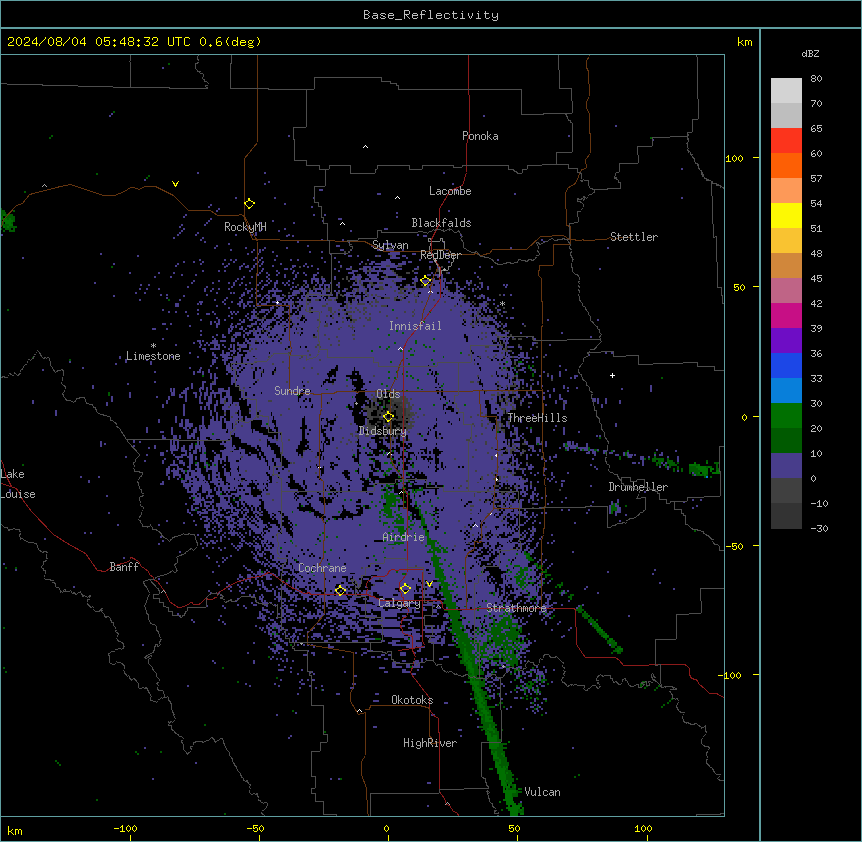Click the Airdrie city label
Viewport: 862px width, 842px height.
click(x=404, y=537)
